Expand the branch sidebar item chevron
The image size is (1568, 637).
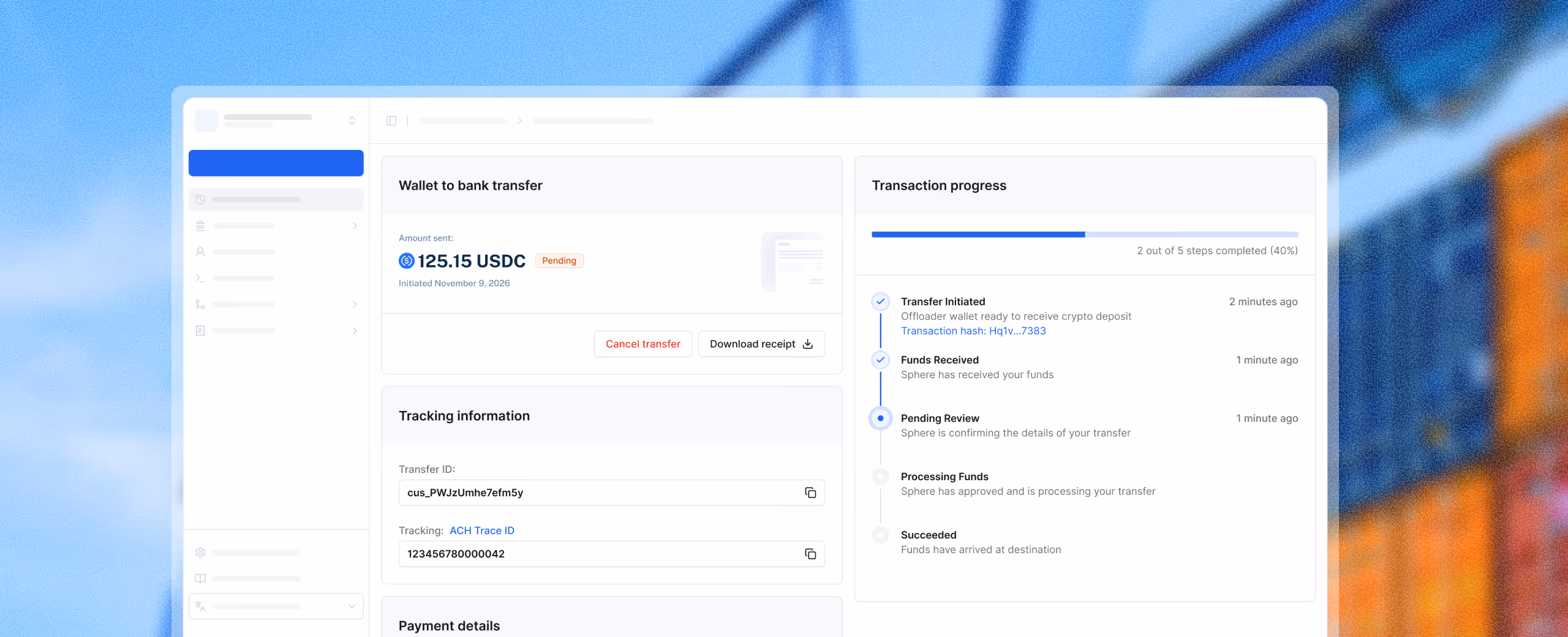point(355,304)
